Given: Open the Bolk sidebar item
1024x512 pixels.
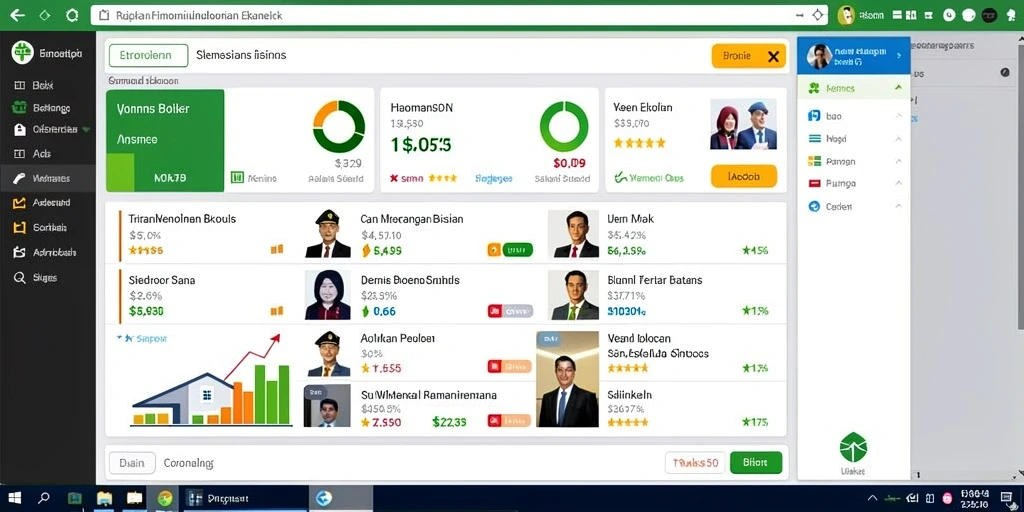Looking at the screenshot, I should pyautogui.click(x=42, y=86).
